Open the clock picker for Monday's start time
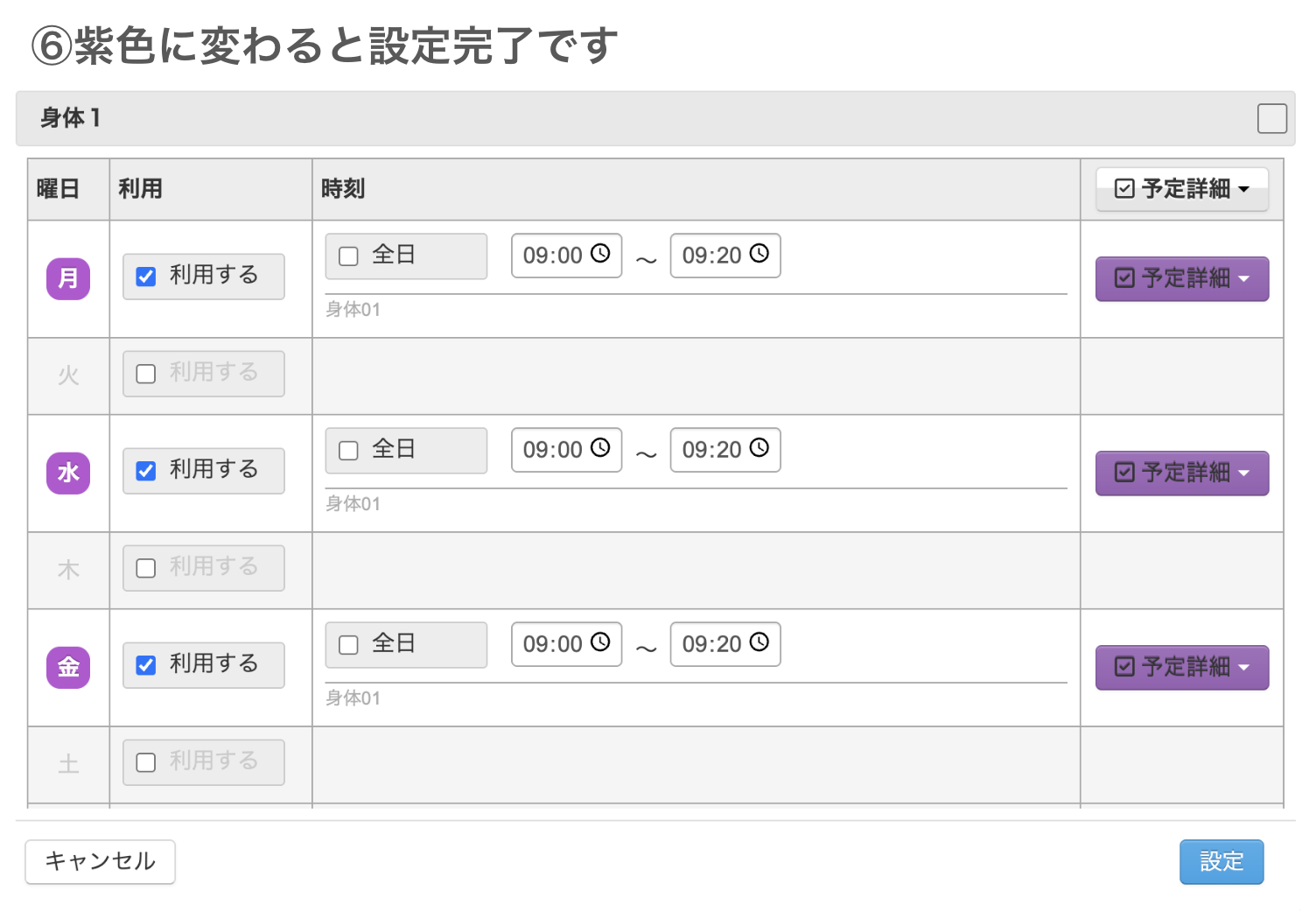The width and height of the screenshot is (1316, 912). [600, 256]
